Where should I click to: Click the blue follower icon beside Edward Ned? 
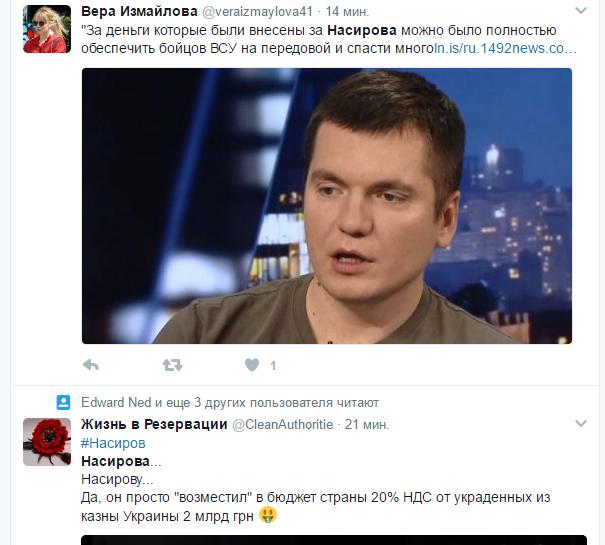63,403
